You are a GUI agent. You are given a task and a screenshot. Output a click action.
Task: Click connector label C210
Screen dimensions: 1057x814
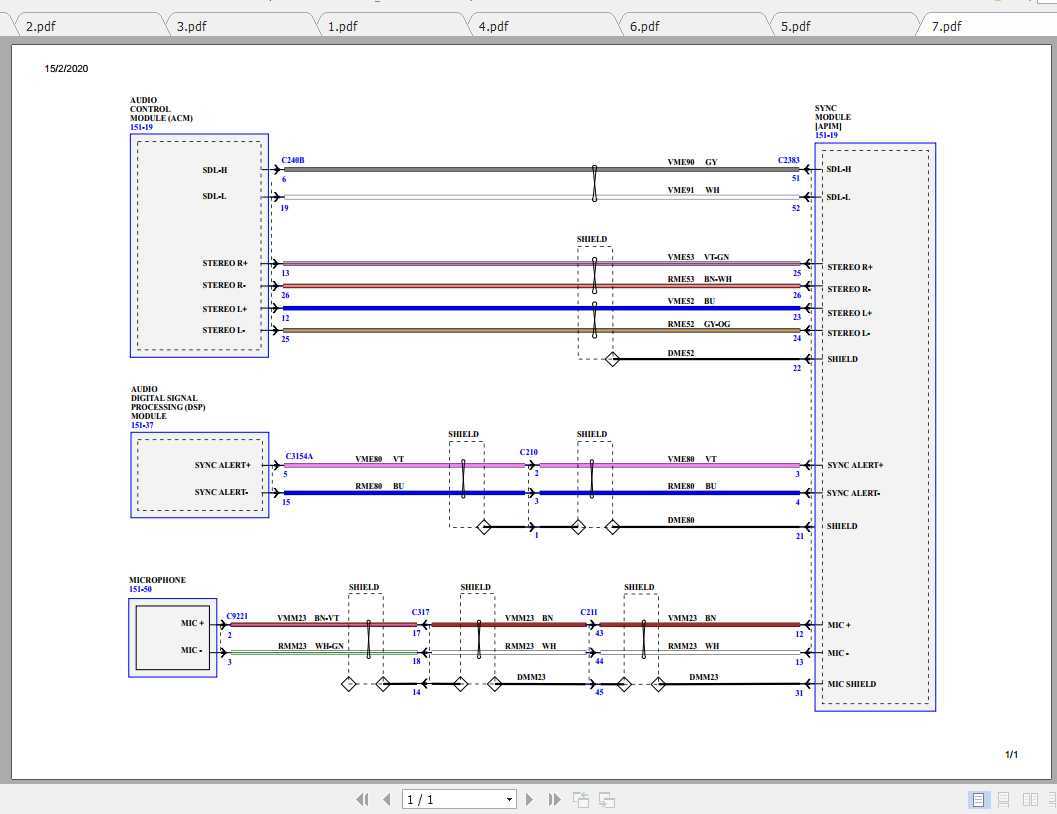(x=528, y=452)
